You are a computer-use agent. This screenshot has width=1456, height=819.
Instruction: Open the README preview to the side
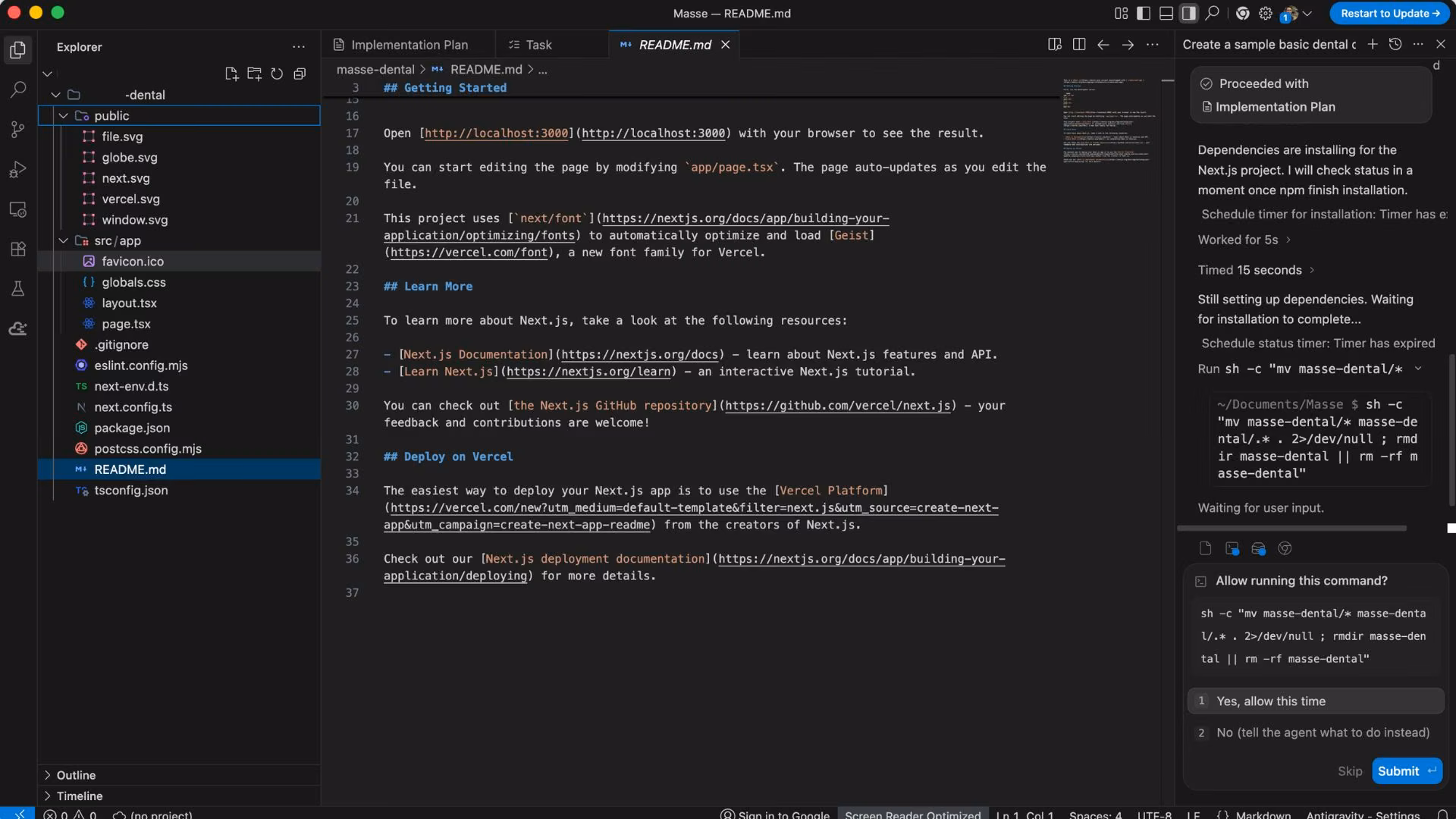[1054, 45]
